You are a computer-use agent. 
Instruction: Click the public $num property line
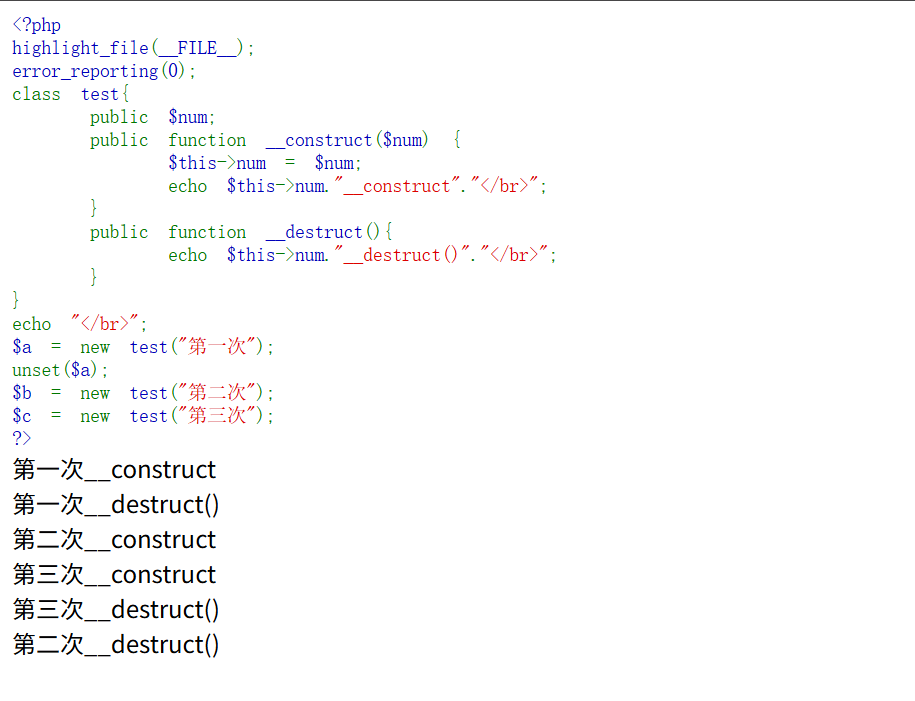152,117
